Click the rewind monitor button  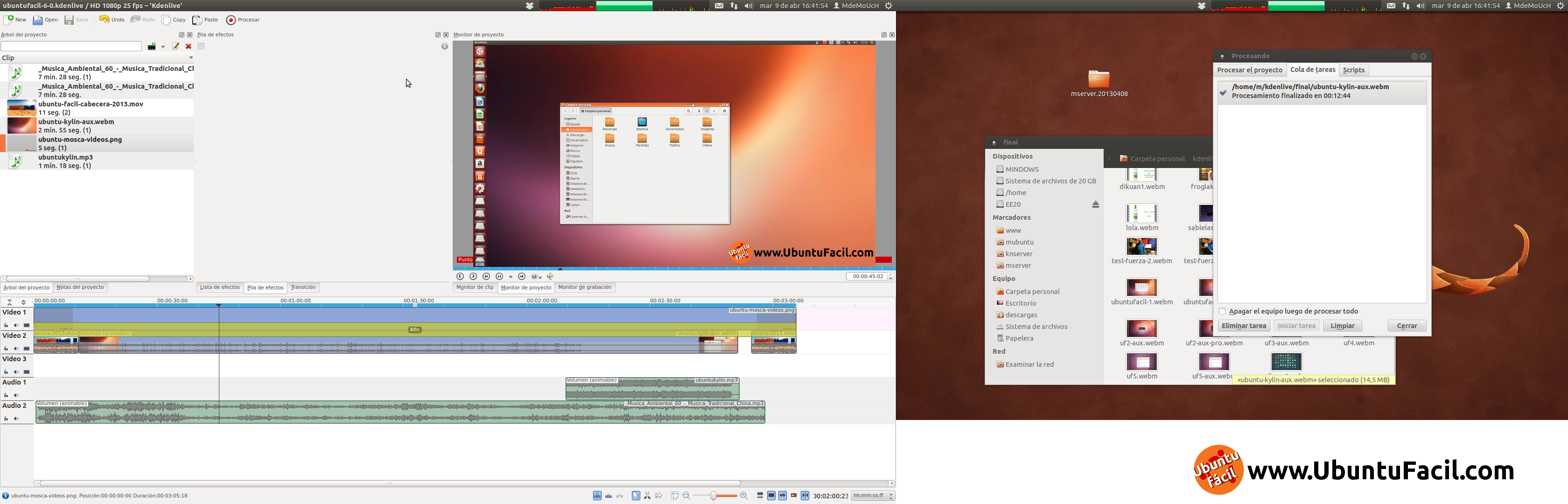pyautogui.click(x=486, y=276)
